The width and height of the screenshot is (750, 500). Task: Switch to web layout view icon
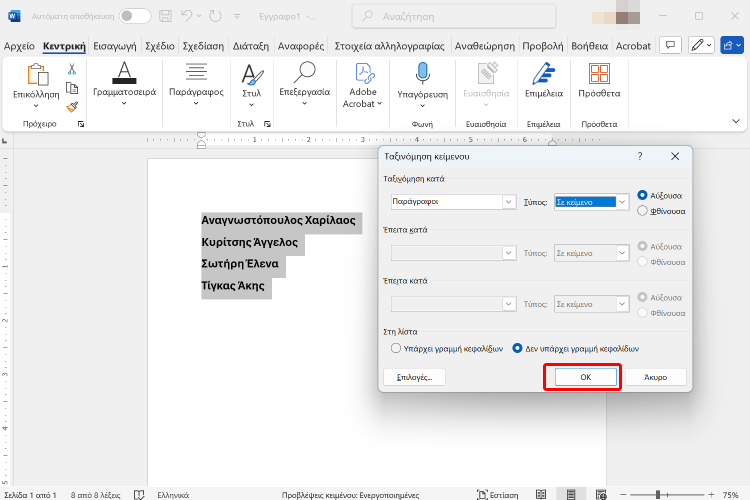601,494
